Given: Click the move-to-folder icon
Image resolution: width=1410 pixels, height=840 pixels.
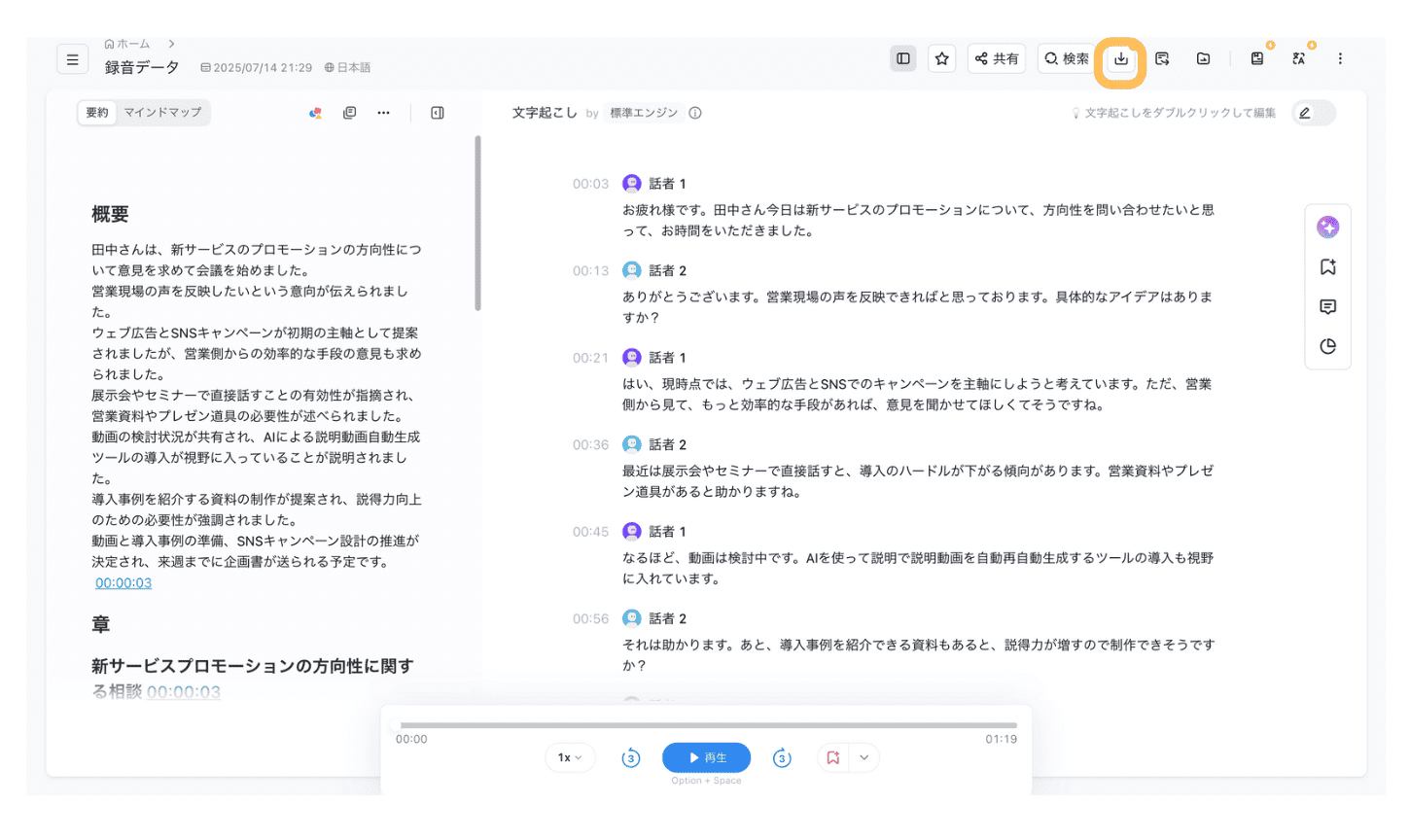Looking at the screenshot, I should pos(1204,59).
